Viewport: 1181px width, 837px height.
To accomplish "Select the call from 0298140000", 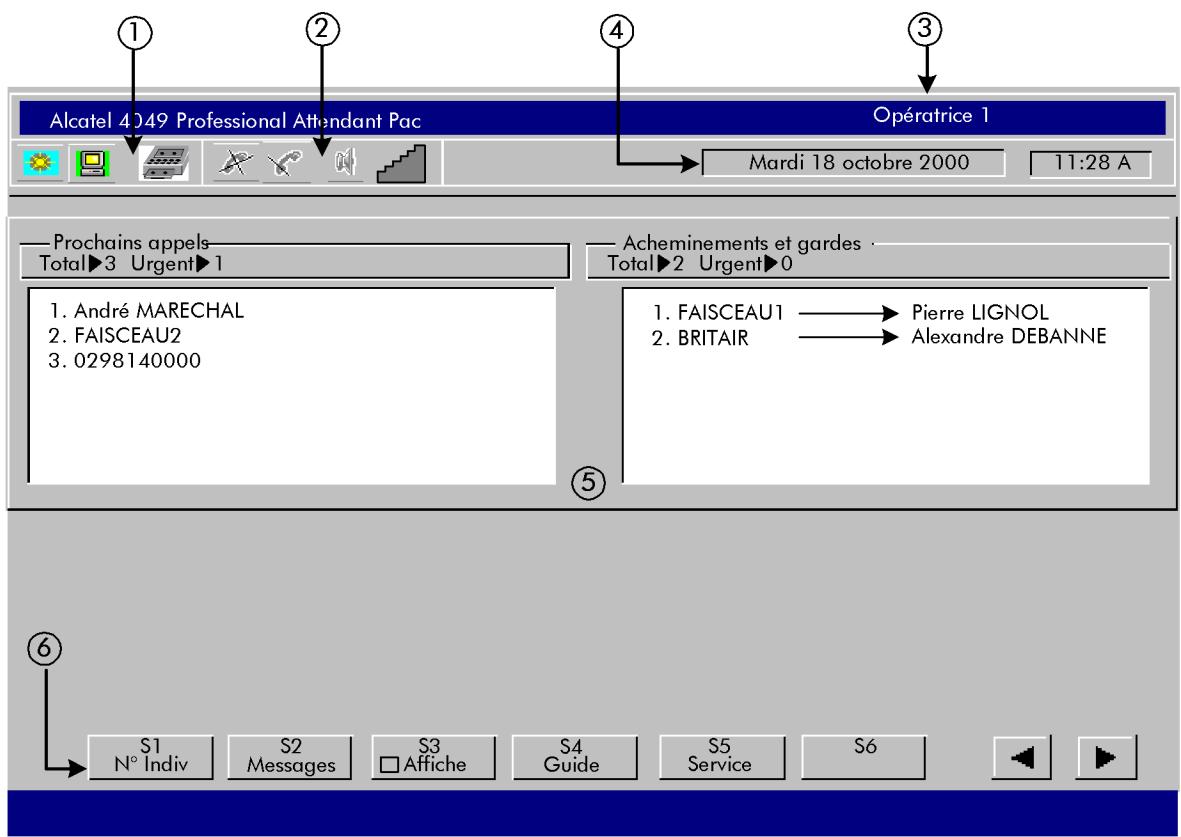I will (124, 360).
